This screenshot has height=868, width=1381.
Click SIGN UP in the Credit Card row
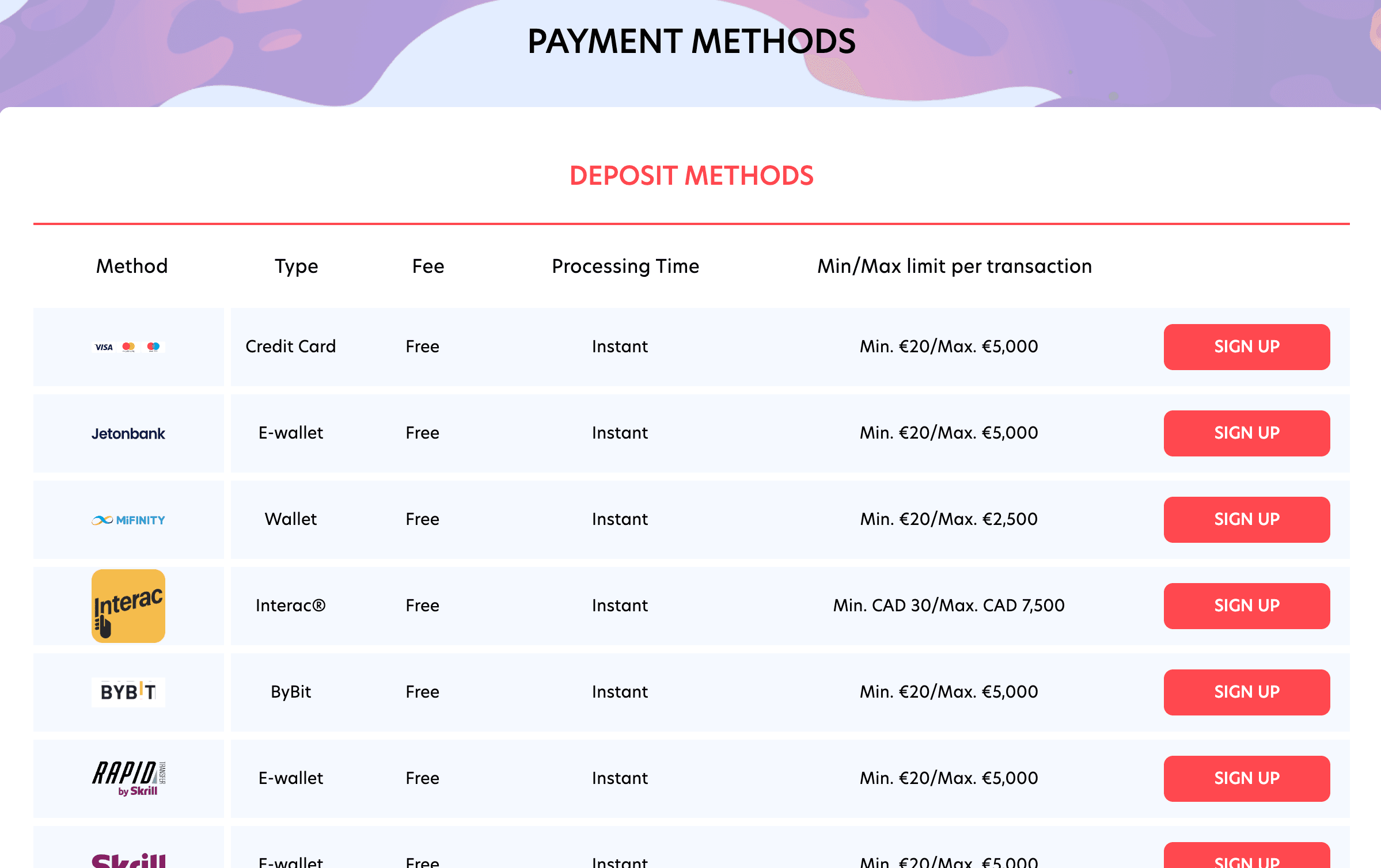[x=1247, y=347]
